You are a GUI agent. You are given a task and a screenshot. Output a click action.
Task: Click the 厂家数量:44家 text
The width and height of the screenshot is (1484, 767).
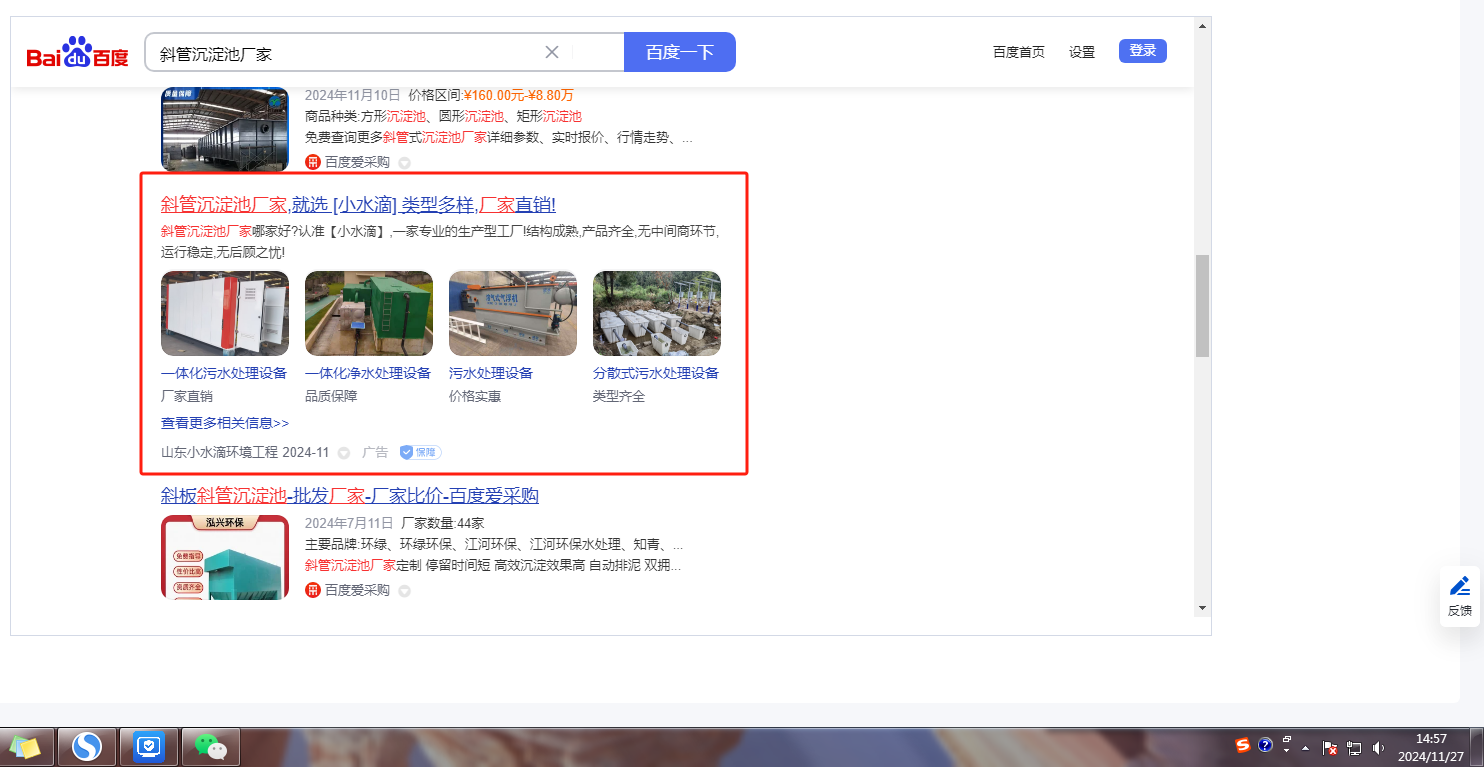tap(443, 523)
